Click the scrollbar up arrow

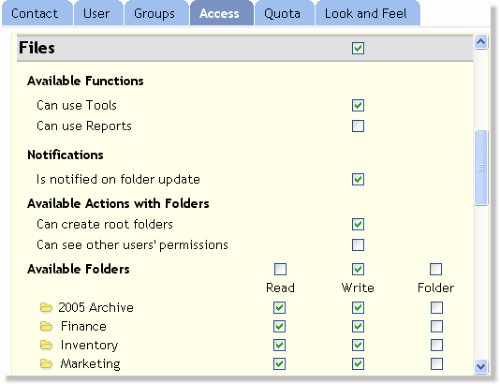[x=481, y=42]
